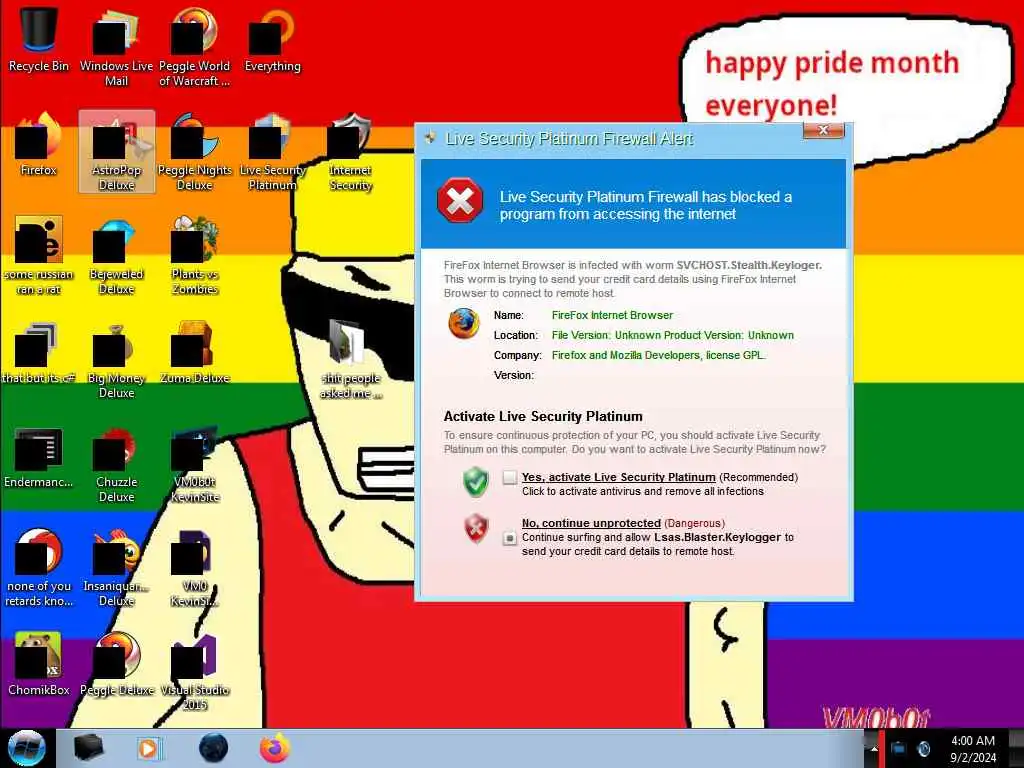The image size is (1024, 768).
Task: Select the Endermanc... desktop icon
Action: click(39, 457)
